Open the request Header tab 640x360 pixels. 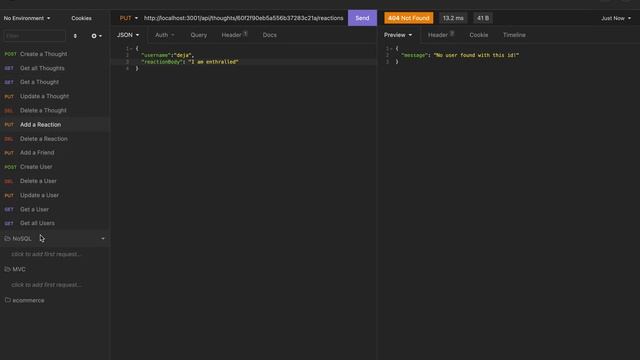coord(234,35)
